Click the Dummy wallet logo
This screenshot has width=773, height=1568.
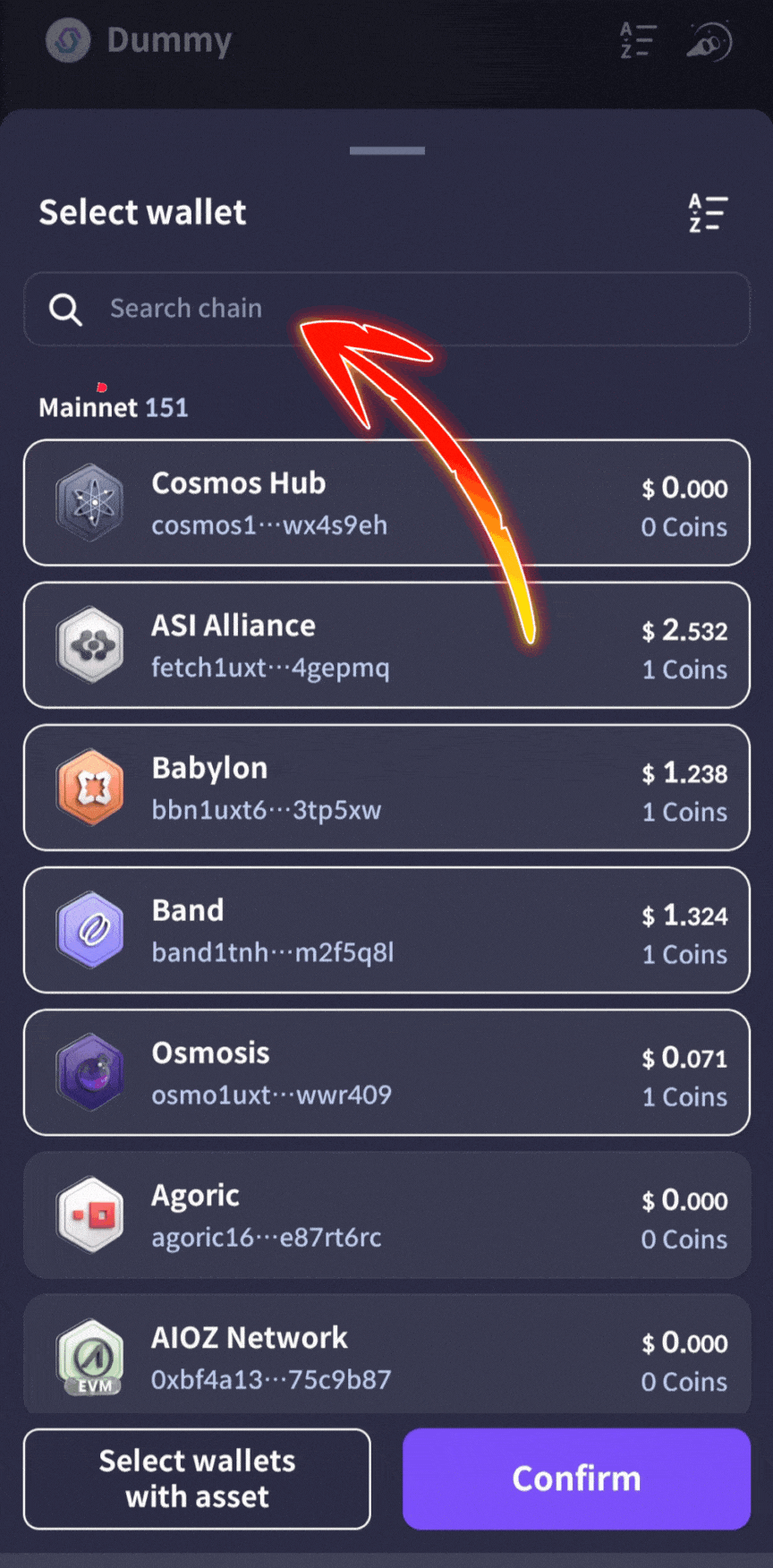pyautogui.click(x=67, y=40)
